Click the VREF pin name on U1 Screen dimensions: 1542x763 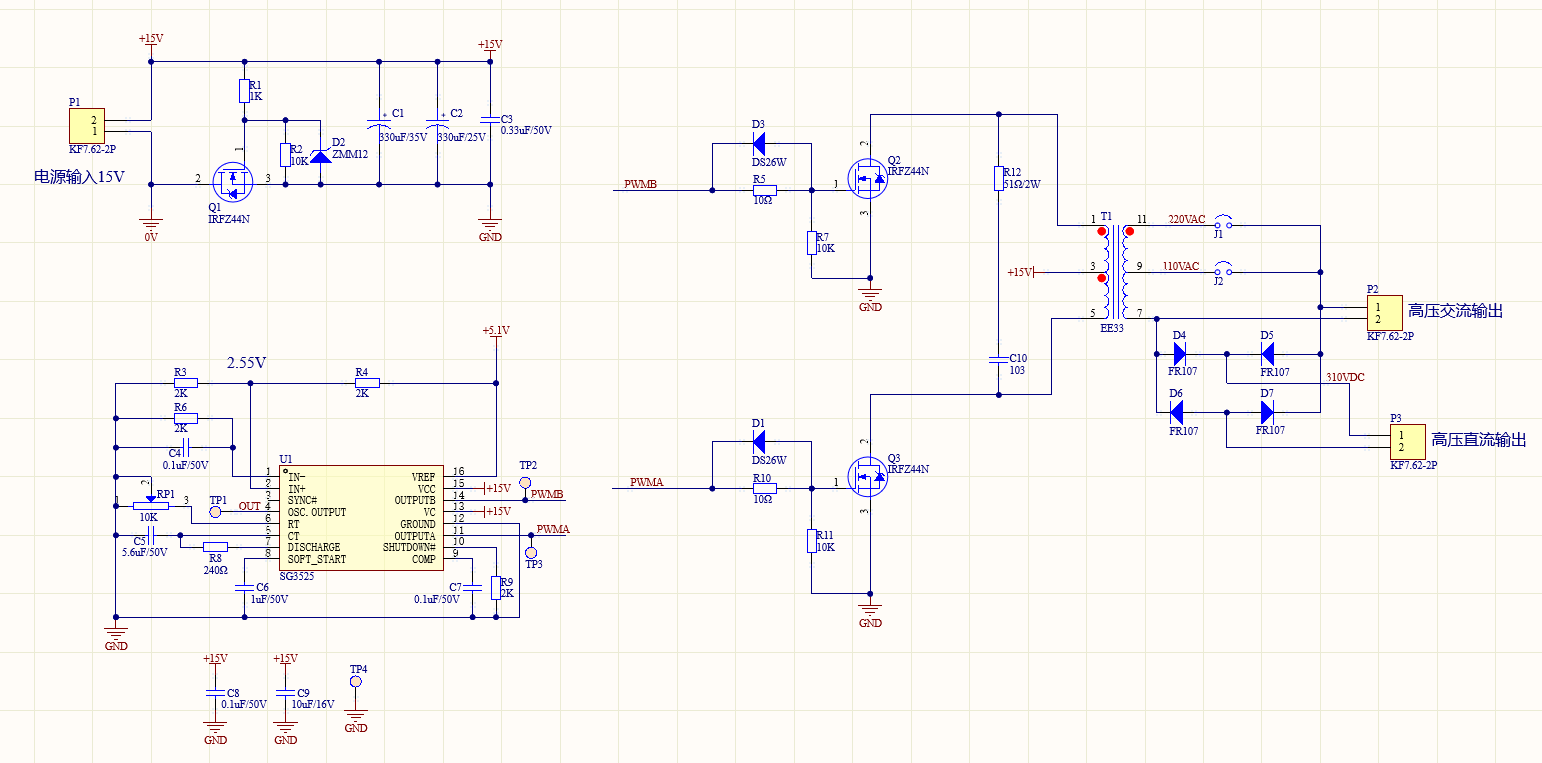click(x=423, y=476)
